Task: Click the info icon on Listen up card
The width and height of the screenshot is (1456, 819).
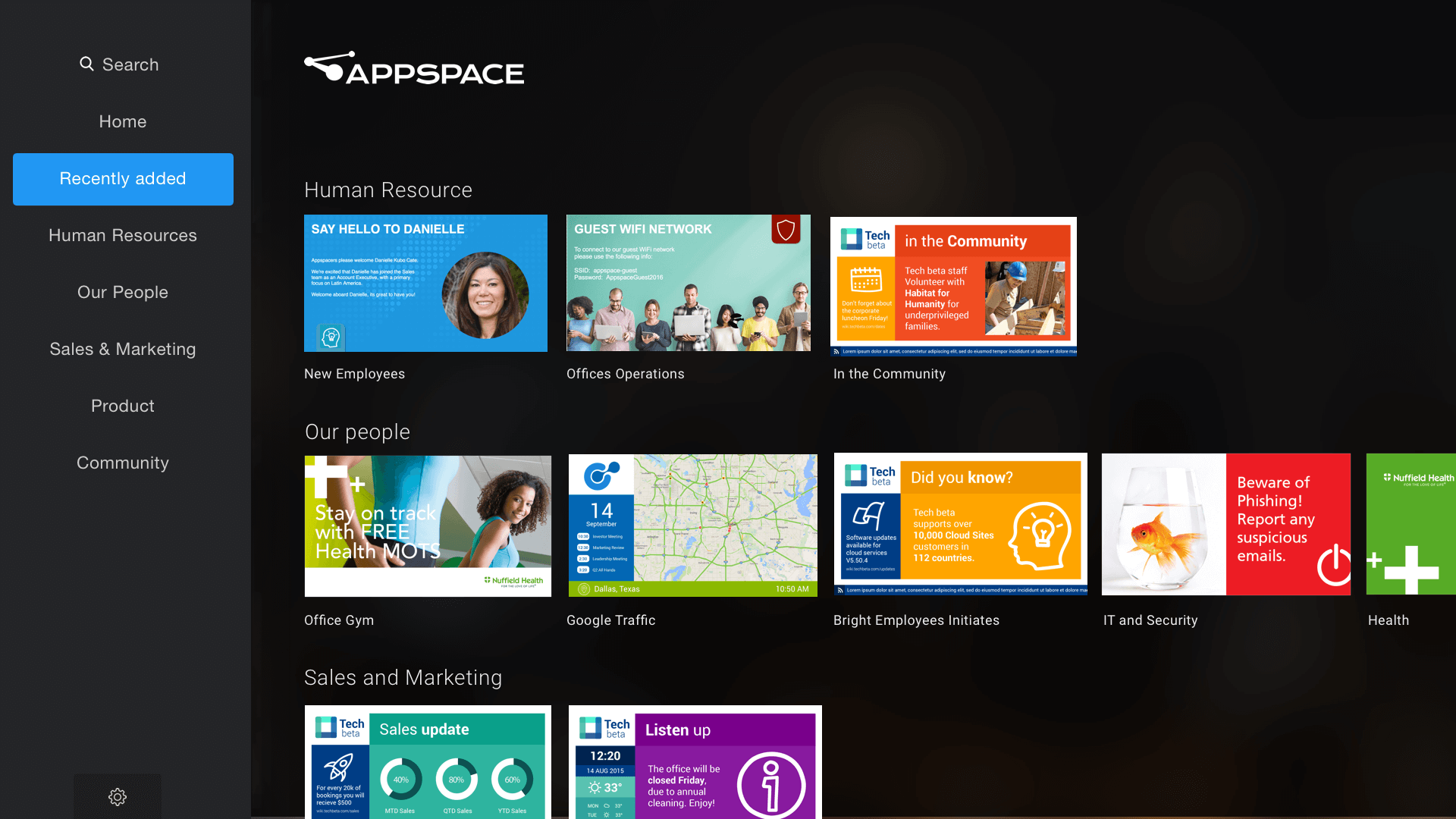Action: coord(771,784)
